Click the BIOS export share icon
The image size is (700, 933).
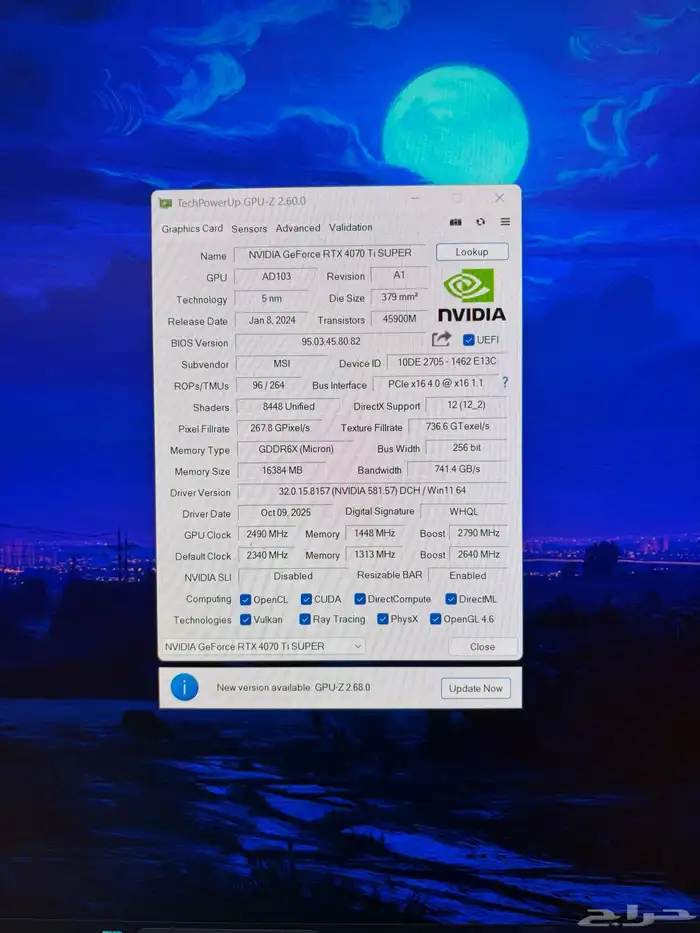click(x=441, y=339)
